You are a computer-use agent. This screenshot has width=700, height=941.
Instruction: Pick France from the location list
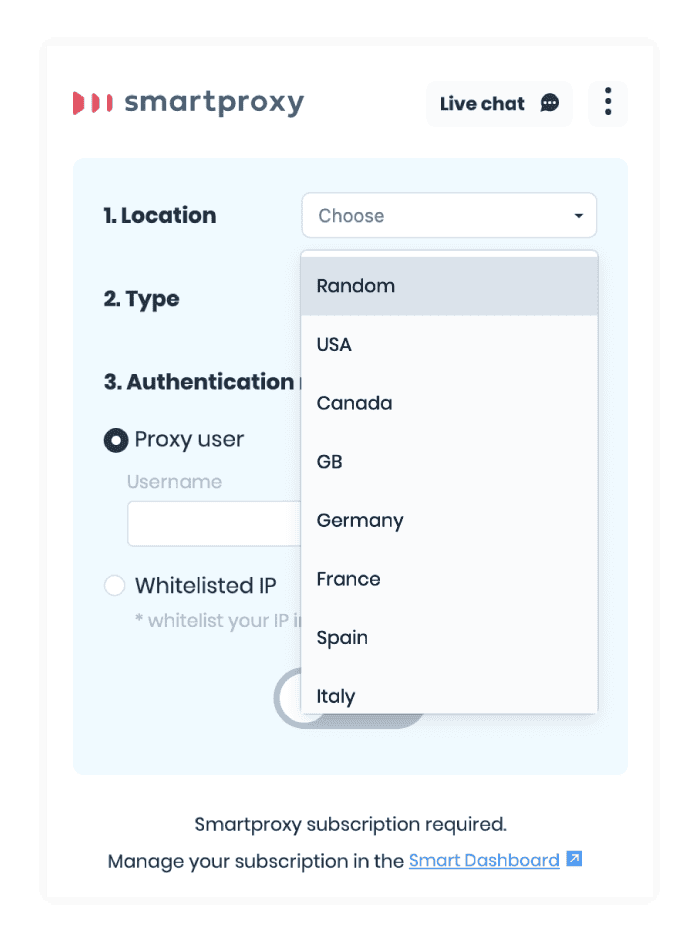[x=449, y=579]
